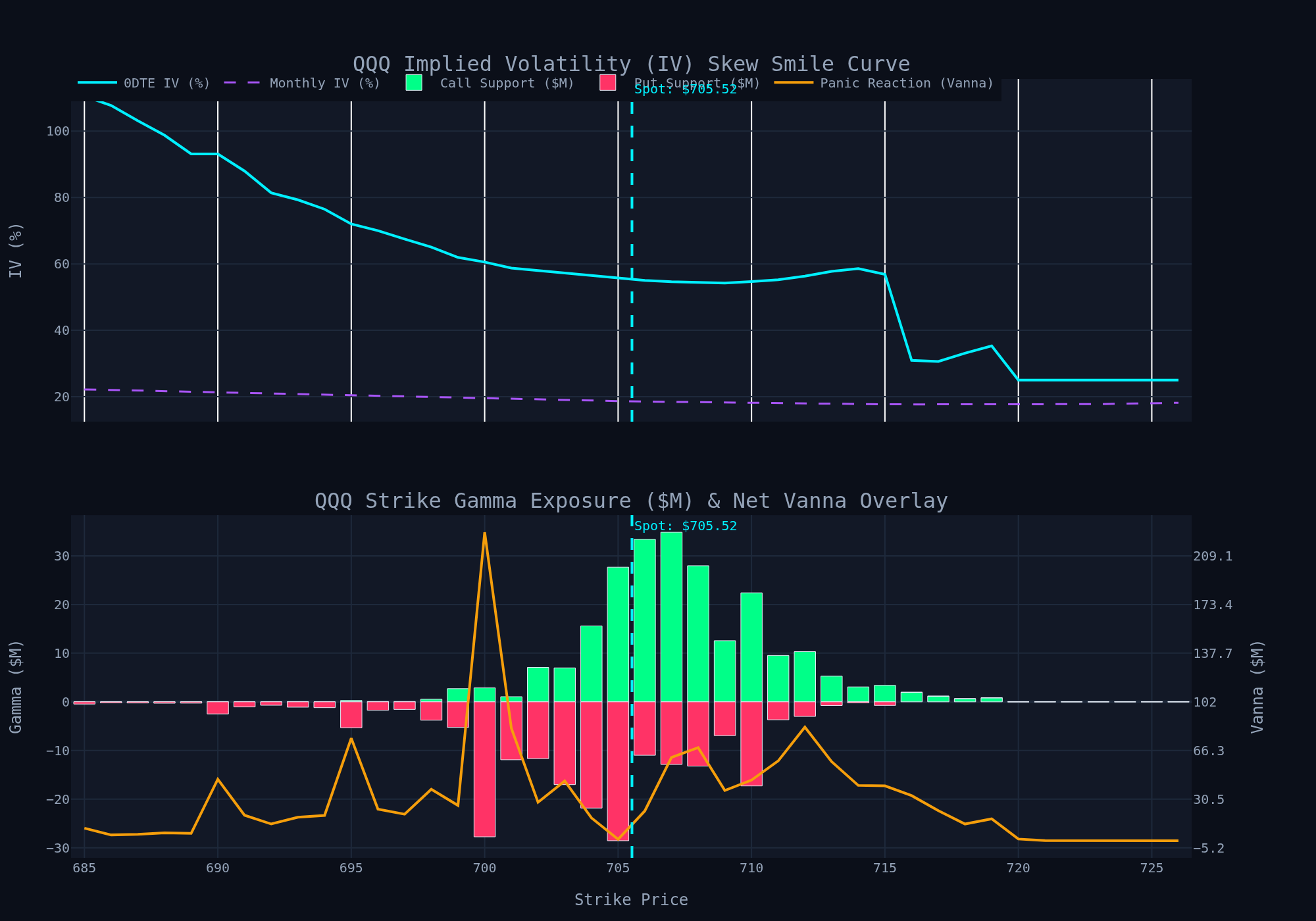Click the cyan 0DTE IV legend line
The height and width of the screenshot is (921, 1316).
(x=97, y=83)
